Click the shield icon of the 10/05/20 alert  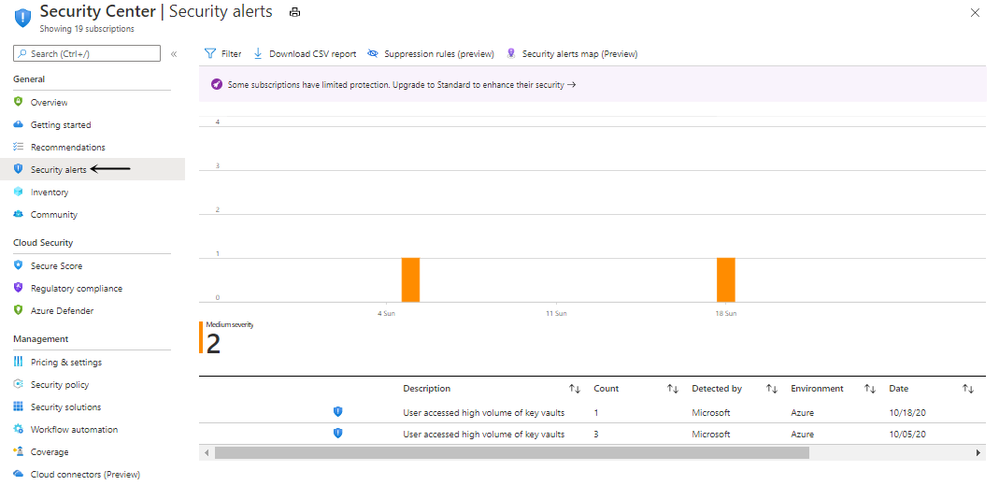(x=338, y=433)
